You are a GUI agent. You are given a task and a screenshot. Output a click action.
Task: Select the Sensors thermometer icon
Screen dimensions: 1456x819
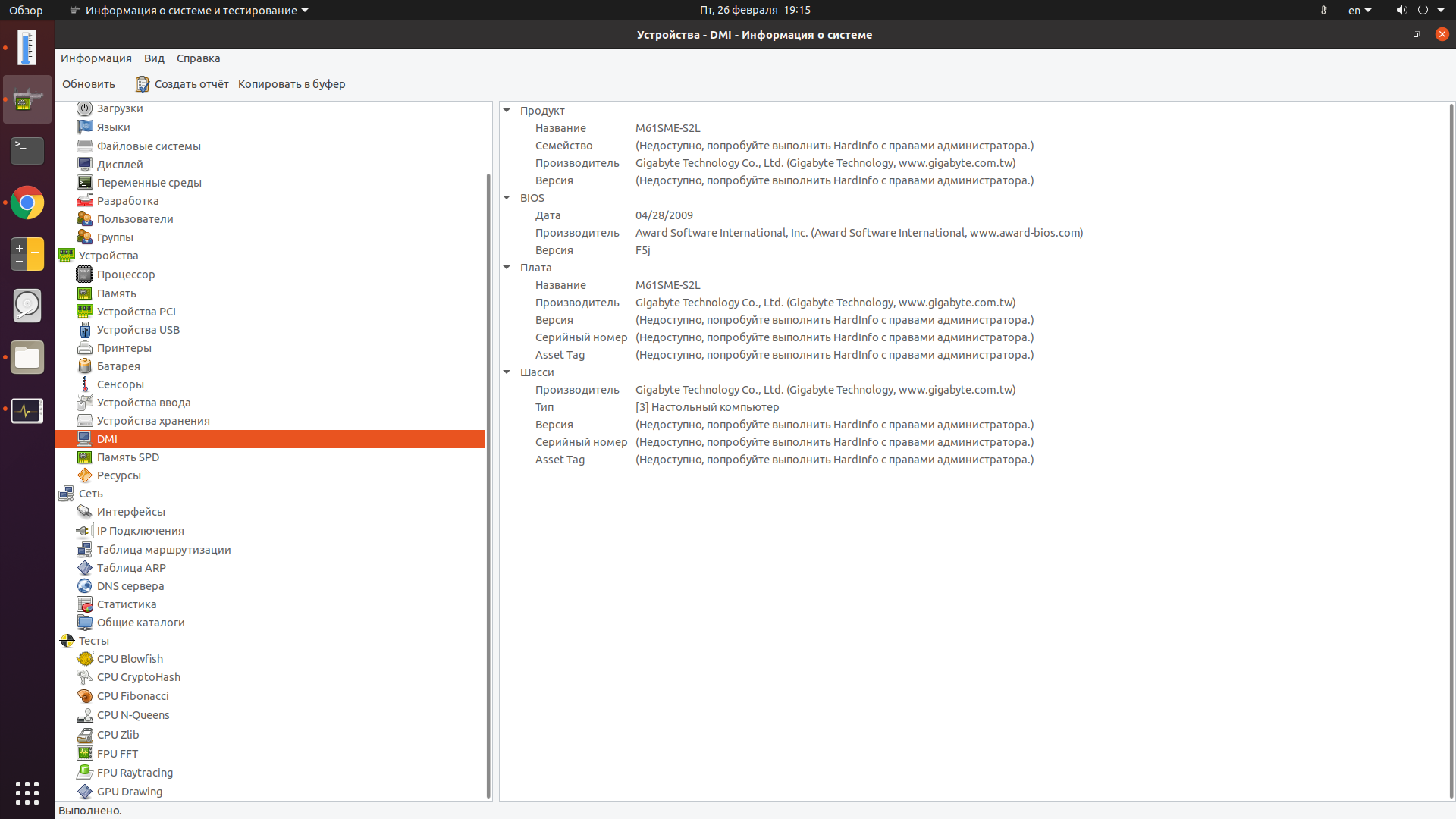[x=84, y=384]
